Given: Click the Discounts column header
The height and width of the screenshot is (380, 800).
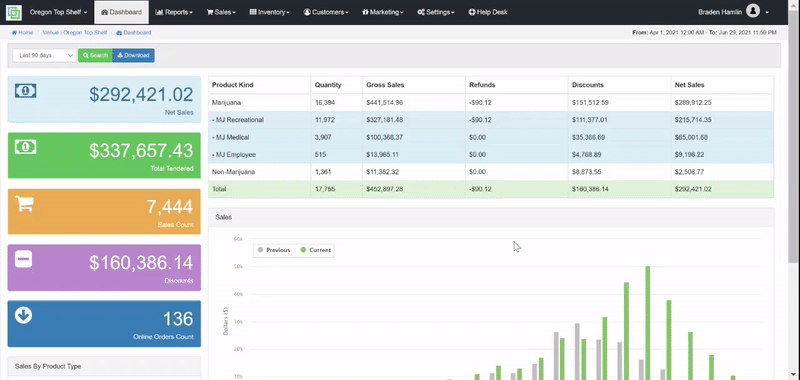Looking at the screenshot, I should click(588, 85).
